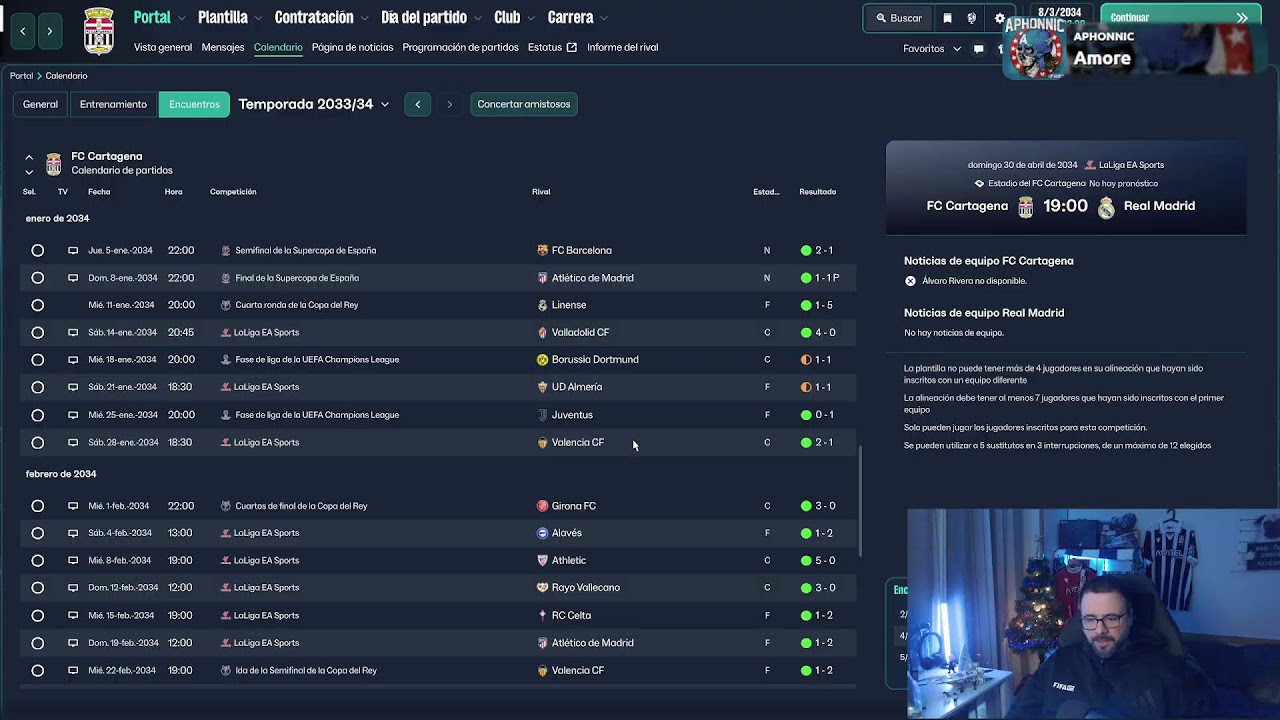
Task: Click the Borussia Dortmund badge icon
Action: click(x=542, y=360)
